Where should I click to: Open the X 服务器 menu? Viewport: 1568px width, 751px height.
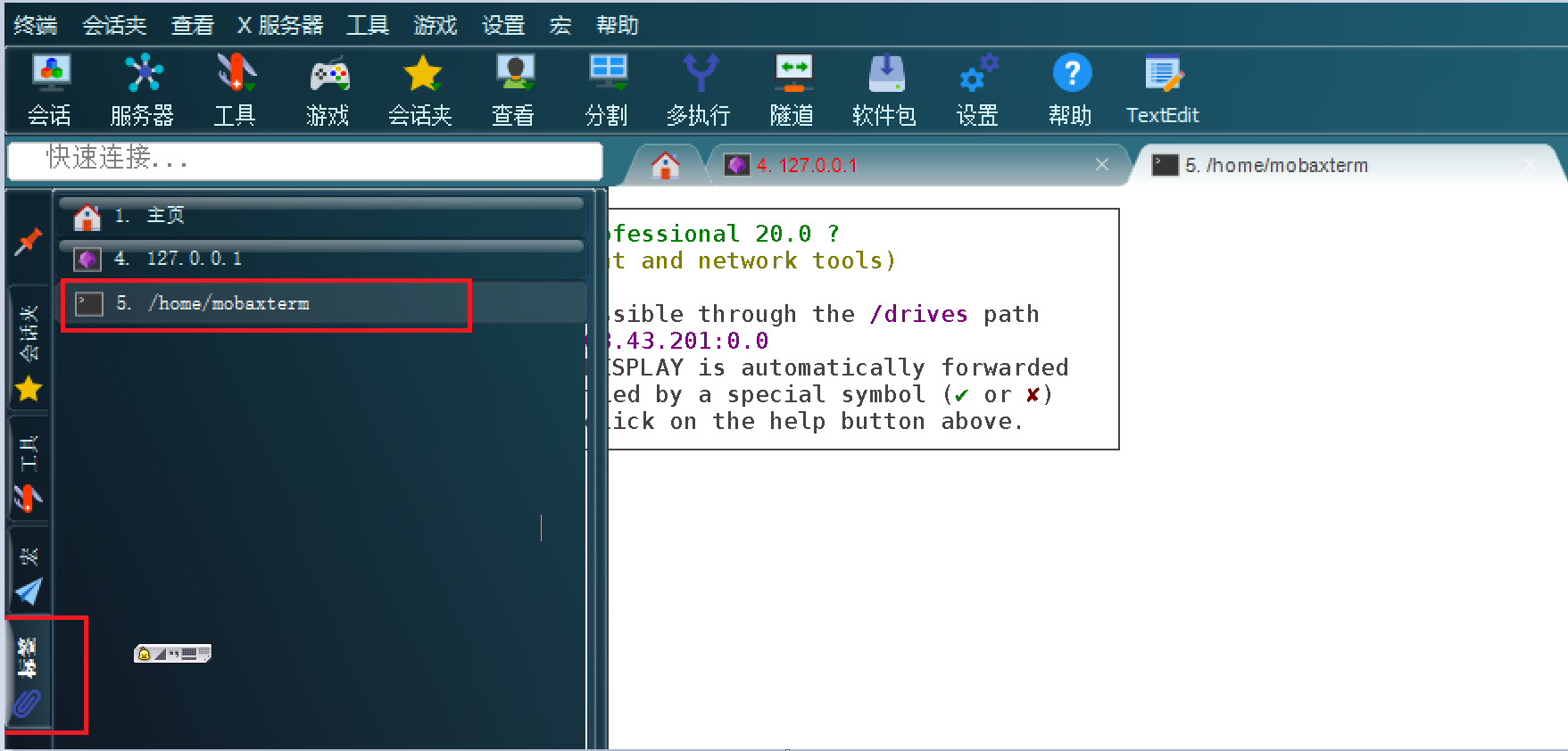coord(280,25)
